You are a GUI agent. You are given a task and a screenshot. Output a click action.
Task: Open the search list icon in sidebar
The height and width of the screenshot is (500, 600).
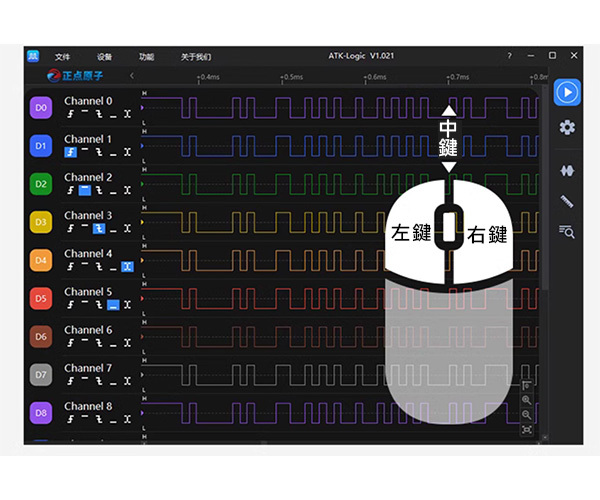click(x=567, y=231)
